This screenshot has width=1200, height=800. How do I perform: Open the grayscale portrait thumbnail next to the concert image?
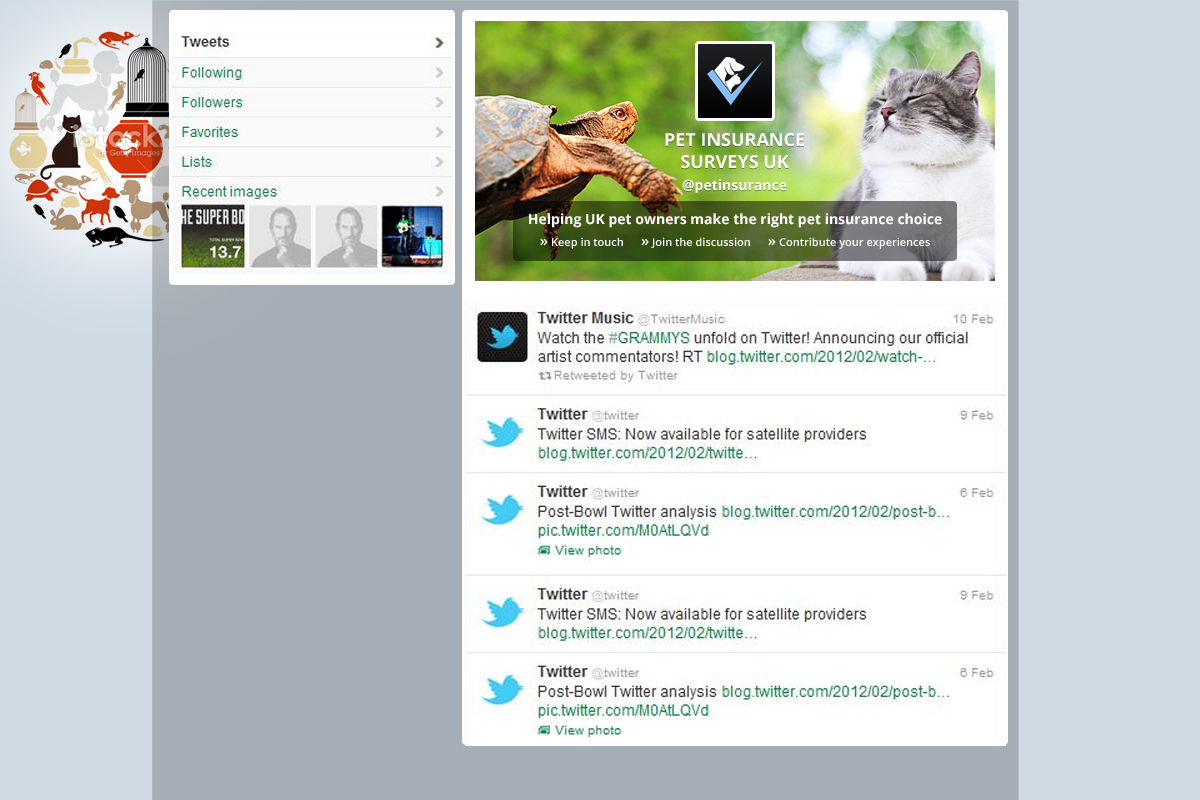tap(346, 237)
